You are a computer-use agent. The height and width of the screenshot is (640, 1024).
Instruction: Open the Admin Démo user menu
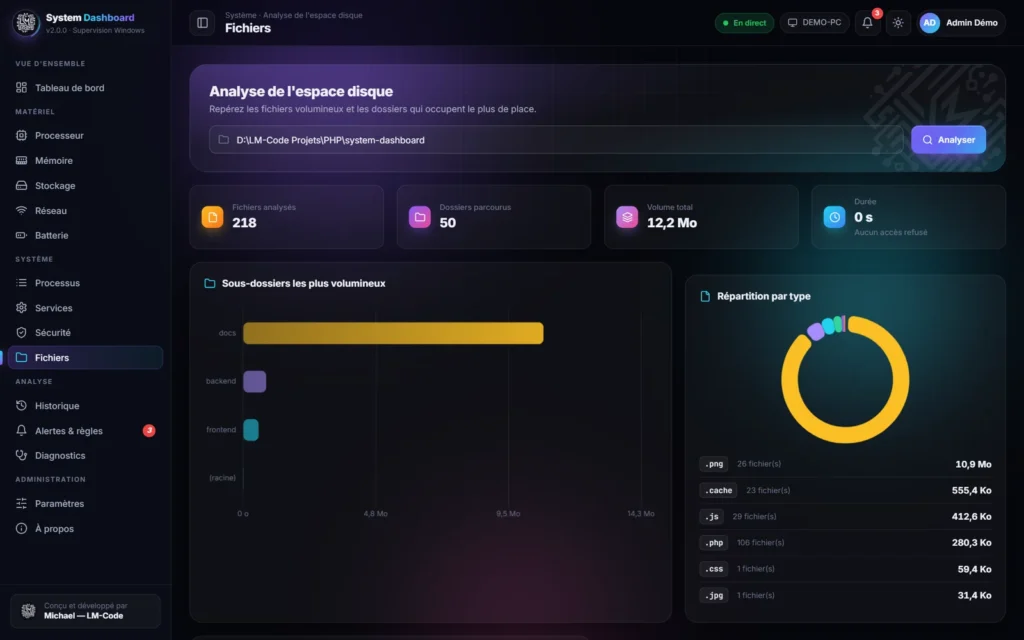click(961, 23)
